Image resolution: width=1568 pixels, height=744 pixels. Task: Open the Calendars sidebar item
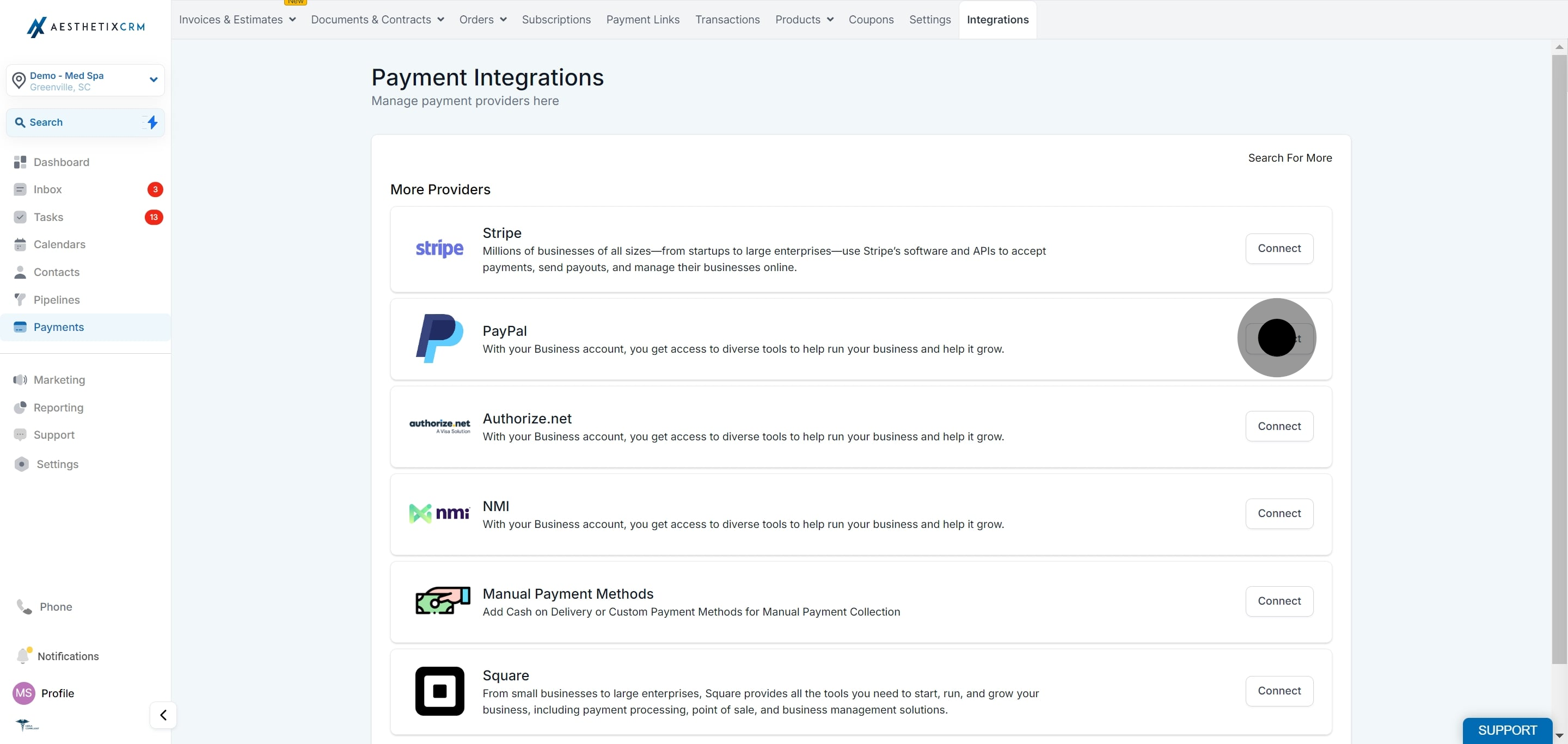pos(85,244)
